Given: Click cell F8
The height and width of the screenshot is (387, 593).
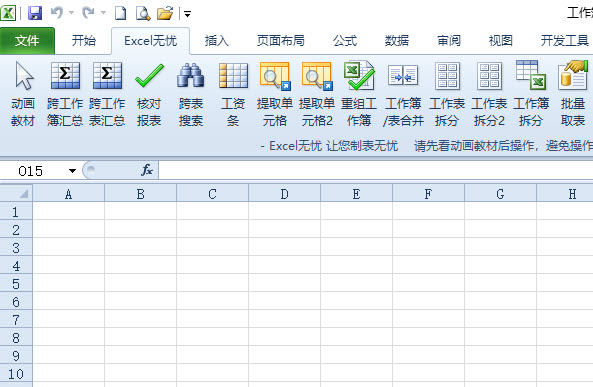Looking at the screenshot, I should (x=428, y=337).
